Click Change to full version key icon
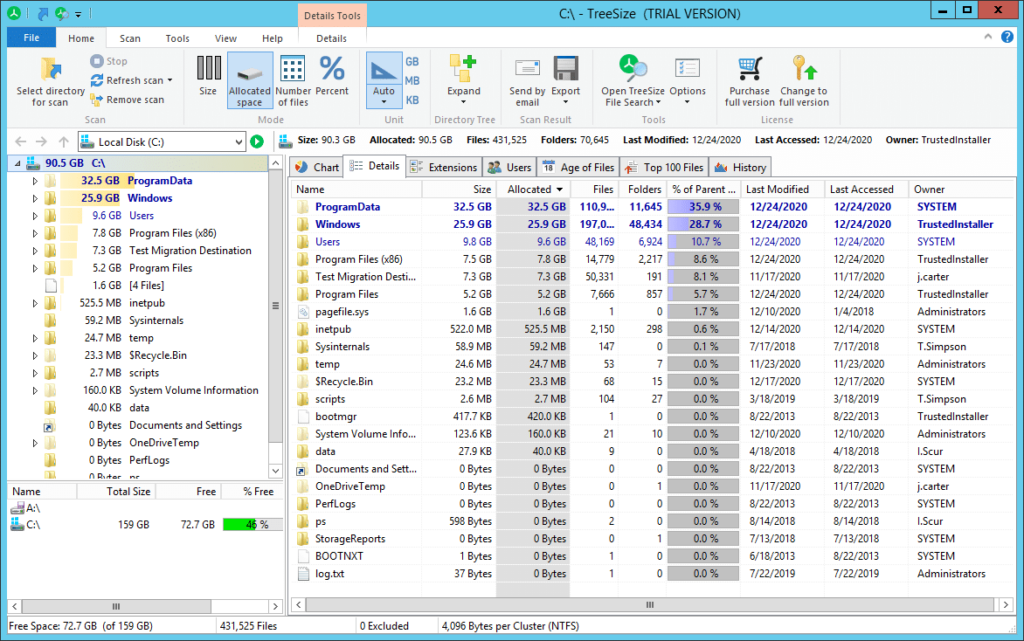The image size is (1024, 641). (804, 70)
